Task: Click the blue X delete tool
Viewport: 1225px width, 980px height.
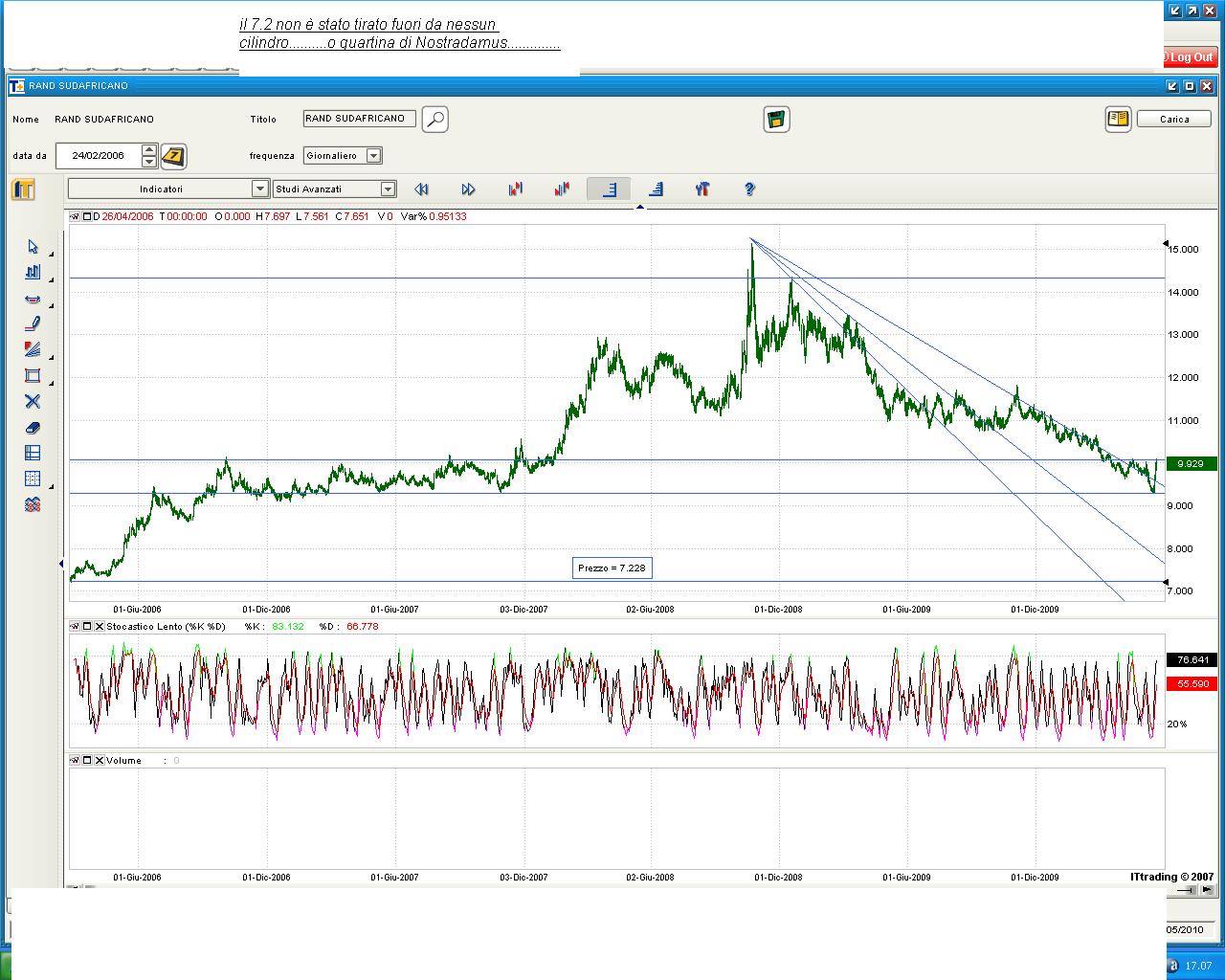Action: 33,402
